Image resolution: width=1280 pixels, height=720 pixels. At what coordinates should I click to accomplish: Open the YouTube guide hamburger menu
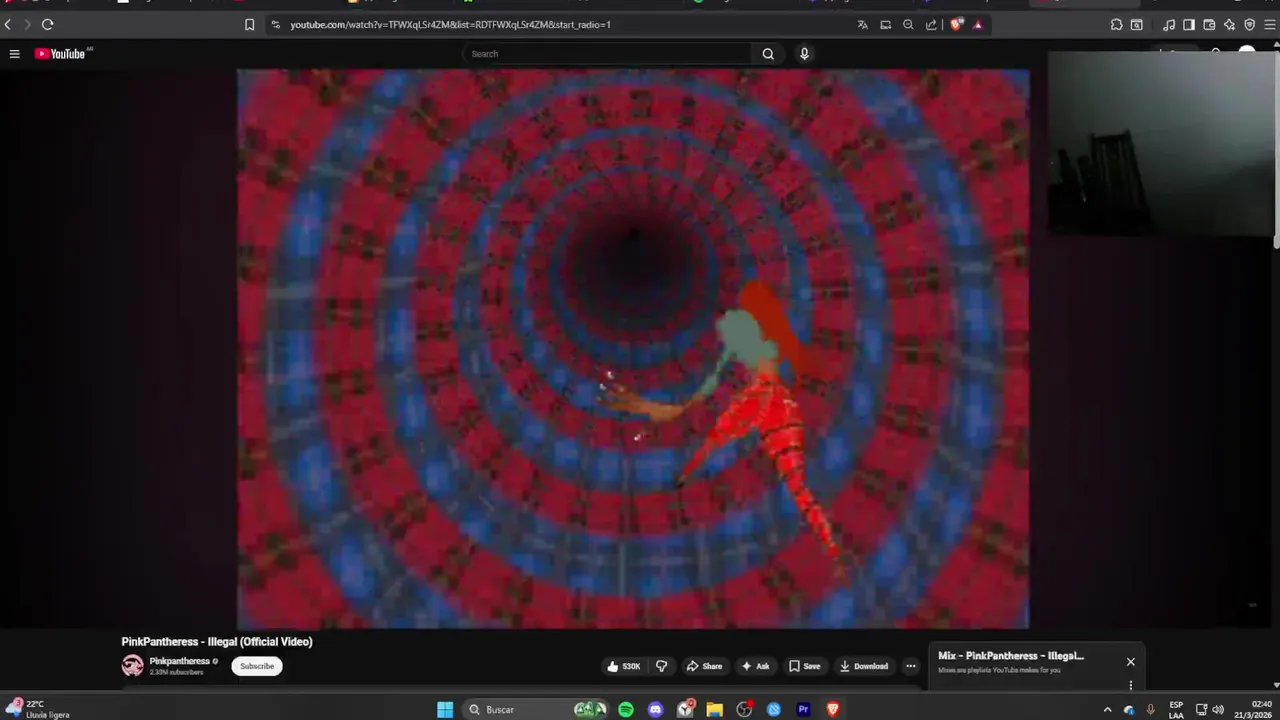[x=14, y=54]
